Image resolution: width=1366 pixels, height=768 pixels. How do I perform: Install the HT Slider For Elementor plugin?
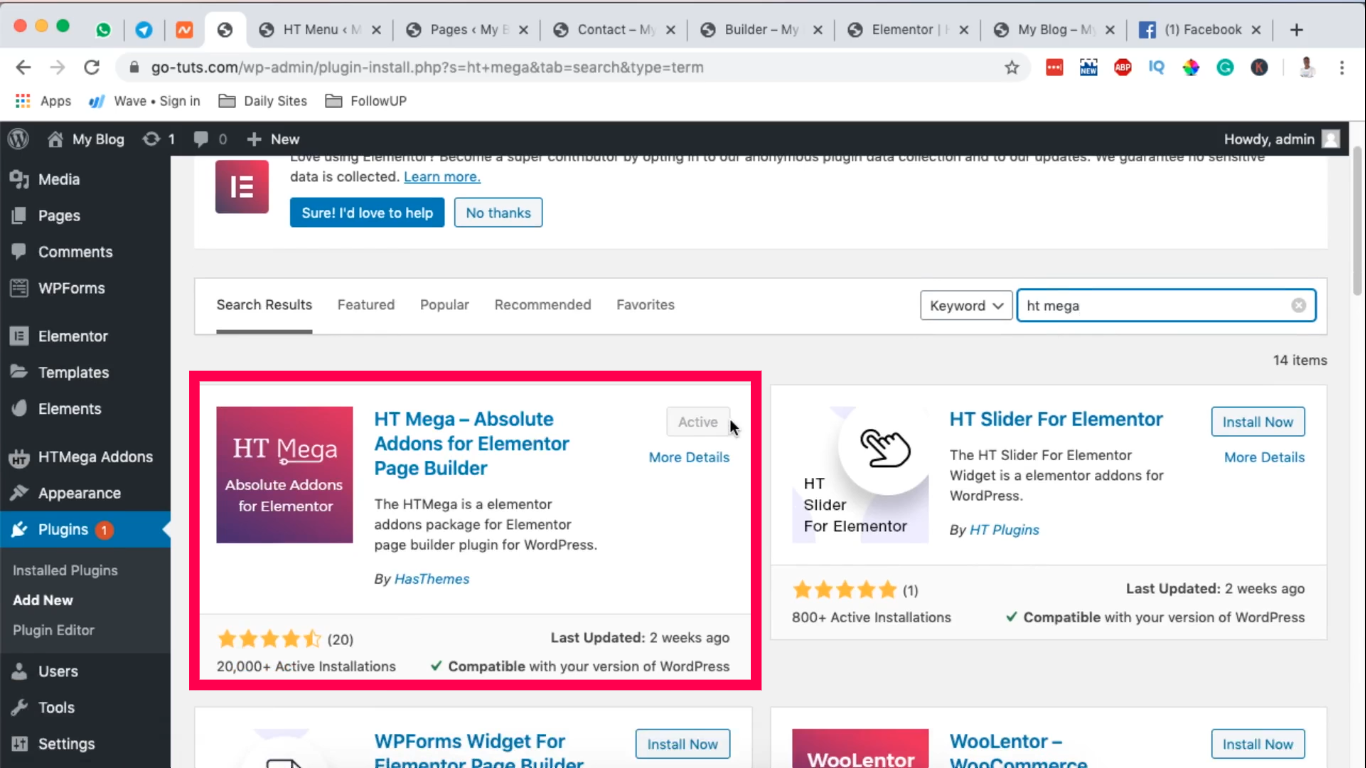pos(1258,422)
